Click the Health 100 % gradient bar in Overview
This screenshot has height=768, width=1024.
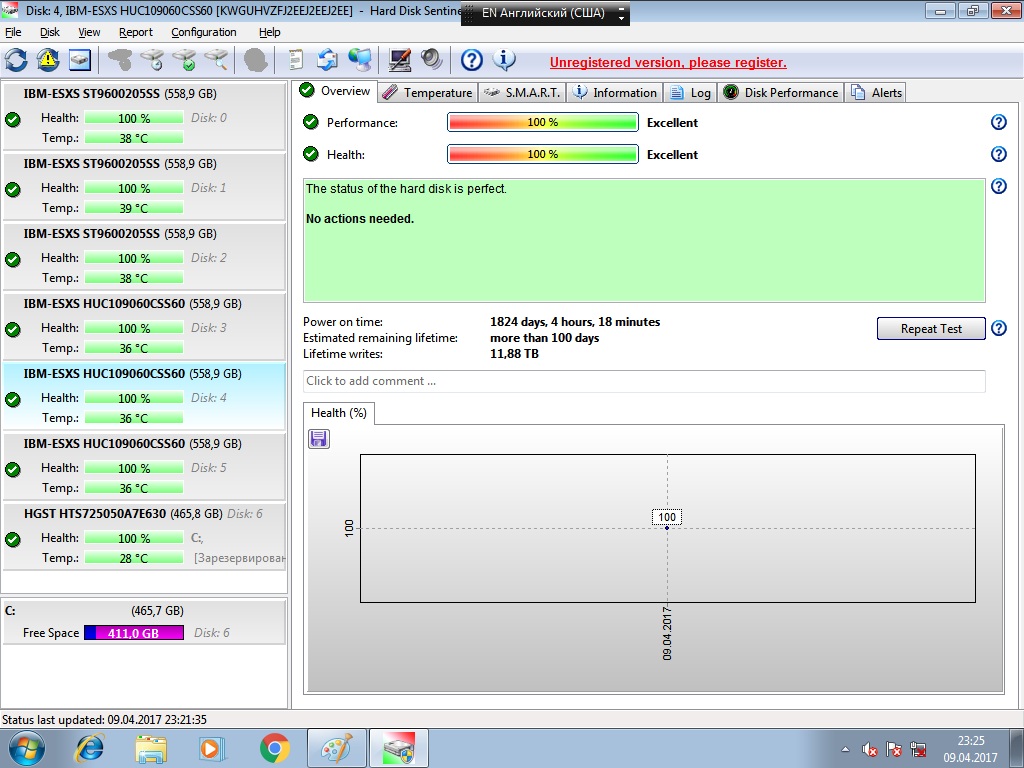[x=543, y=154]
